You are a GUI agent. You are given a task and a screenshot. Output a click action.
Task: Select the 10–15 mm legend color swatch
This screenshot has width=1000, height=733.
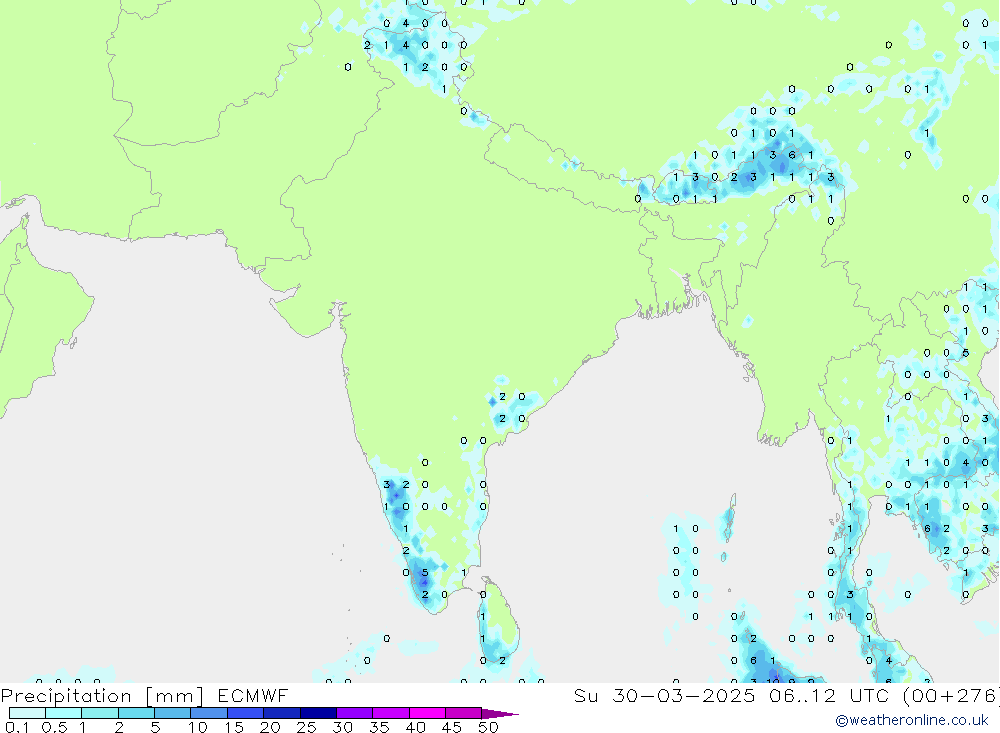[209, 713]
